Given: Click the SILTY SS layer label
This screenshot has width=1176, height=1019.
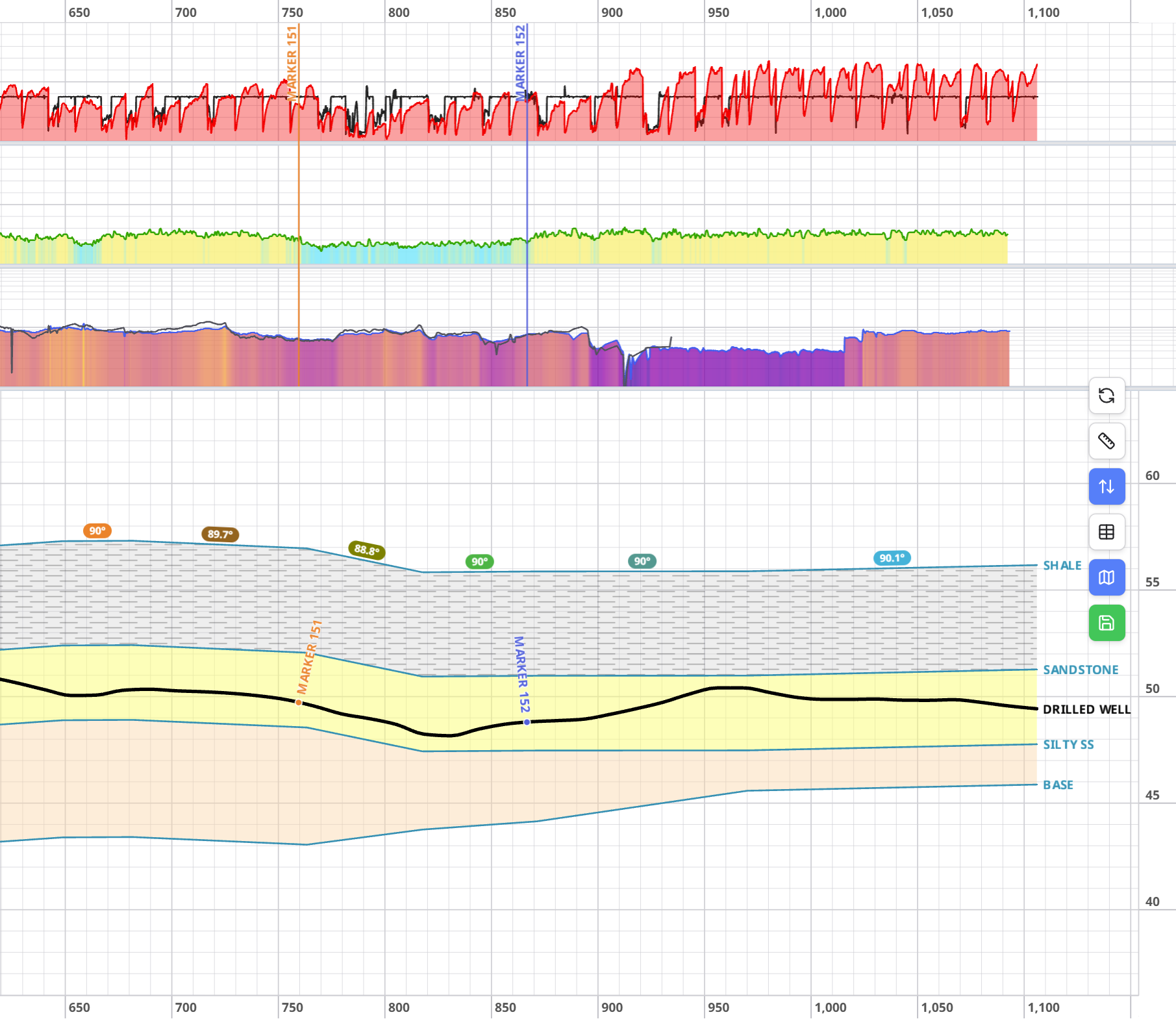Looking at the screenshot, I should point(1068,744).
